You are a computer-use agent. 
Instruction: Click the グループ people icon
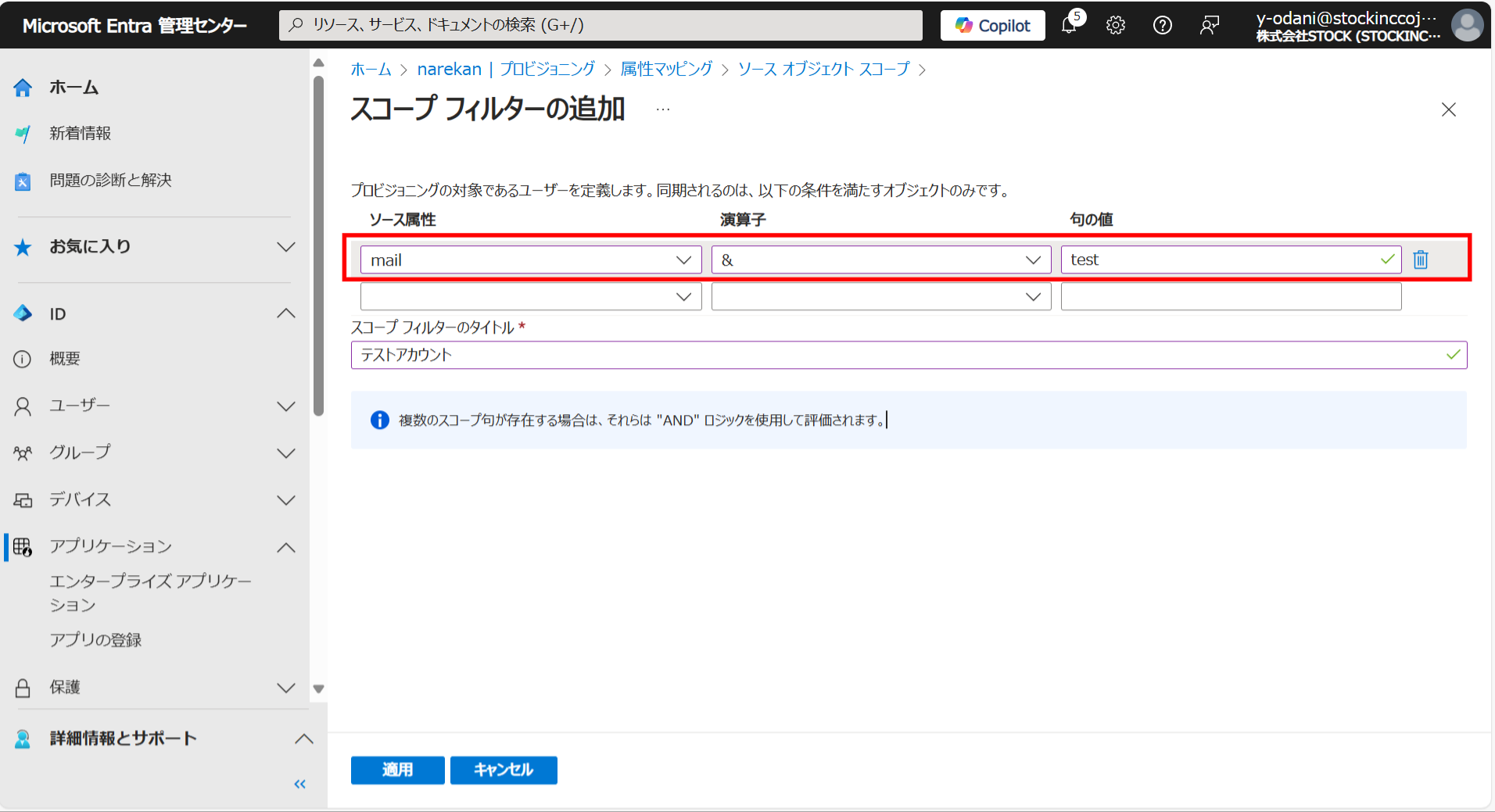point(23,453)
